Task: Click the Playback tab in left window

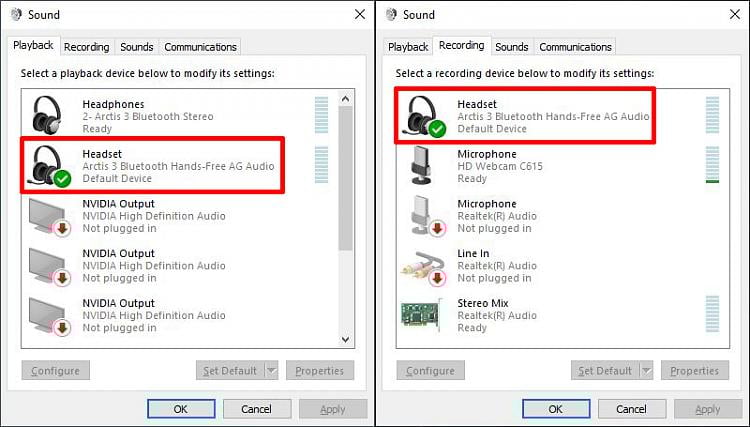Action: coord(33,45)
